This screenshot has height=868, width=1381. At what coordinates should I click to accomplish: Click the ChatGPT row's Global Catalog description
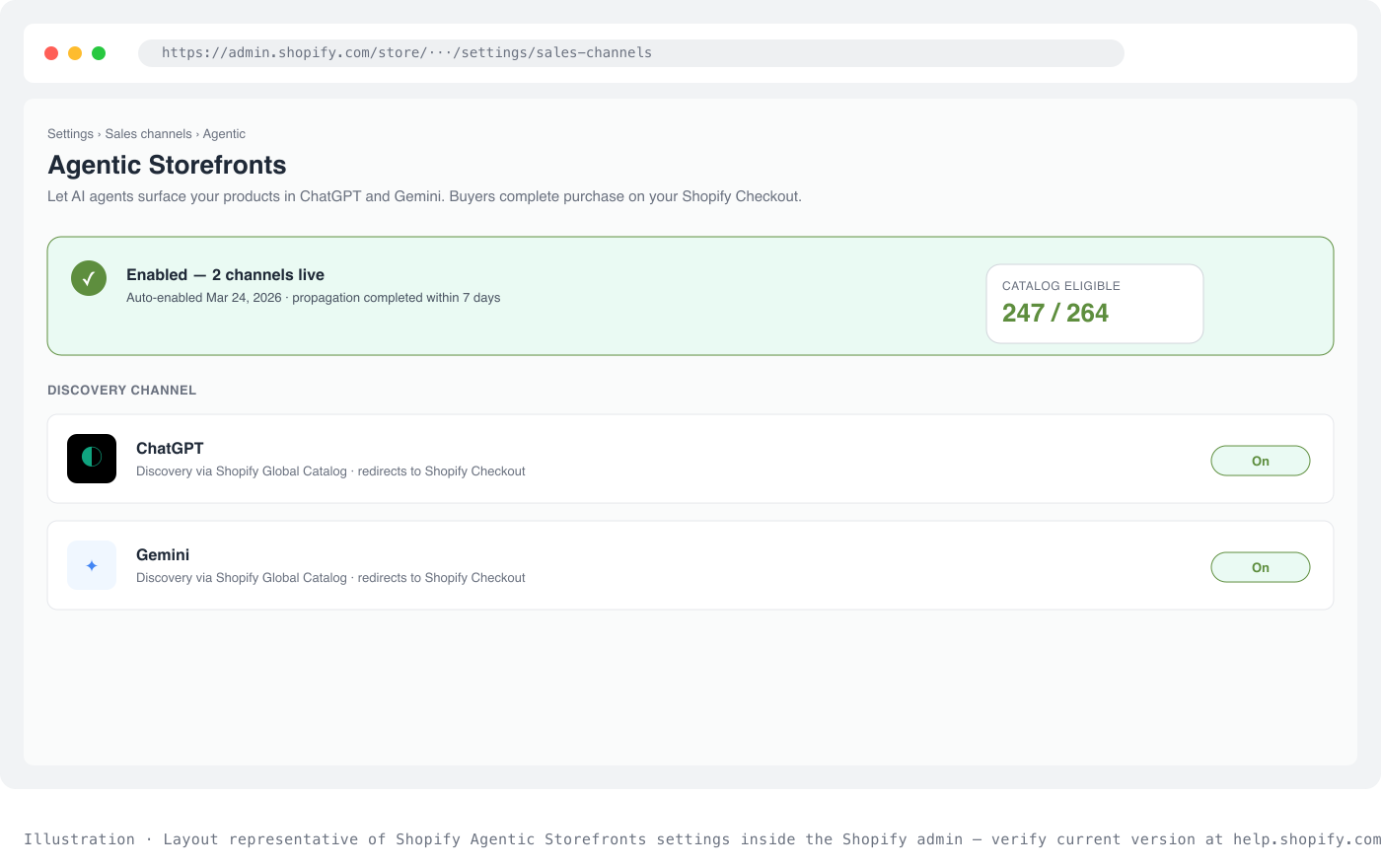tap(330, 471)
